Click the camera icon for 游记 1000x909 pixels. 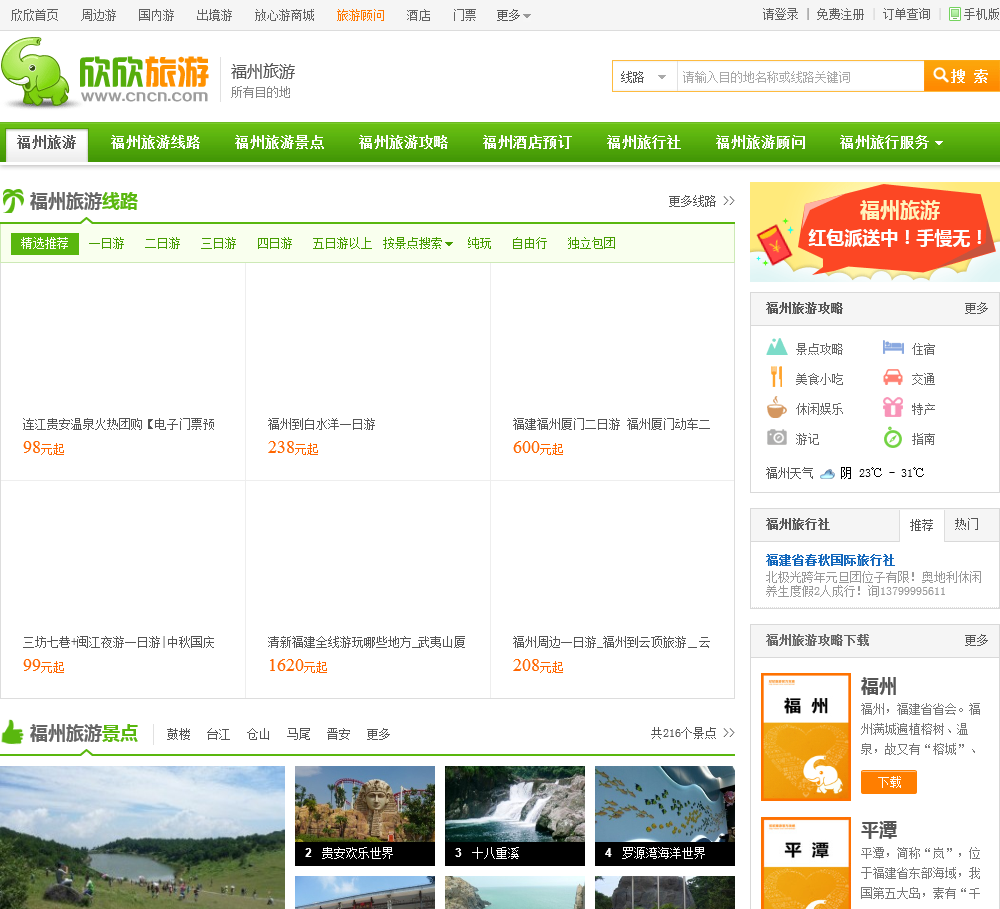776,438
